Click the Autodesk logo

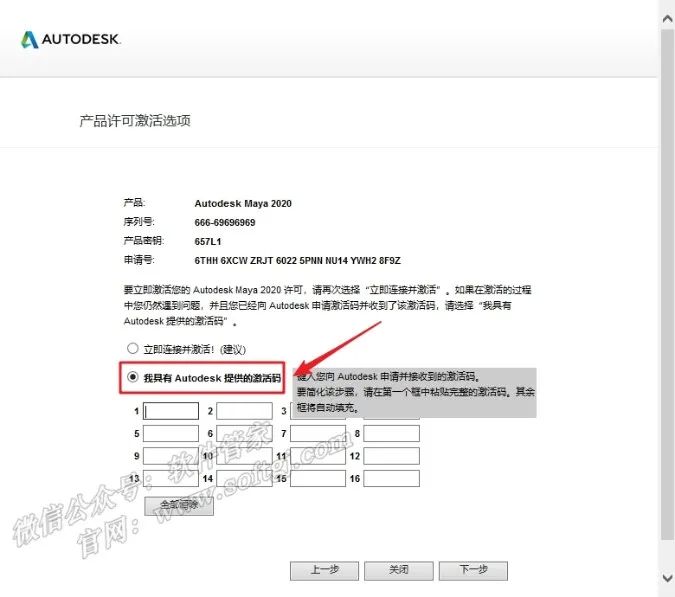click(x=71, y=39)
